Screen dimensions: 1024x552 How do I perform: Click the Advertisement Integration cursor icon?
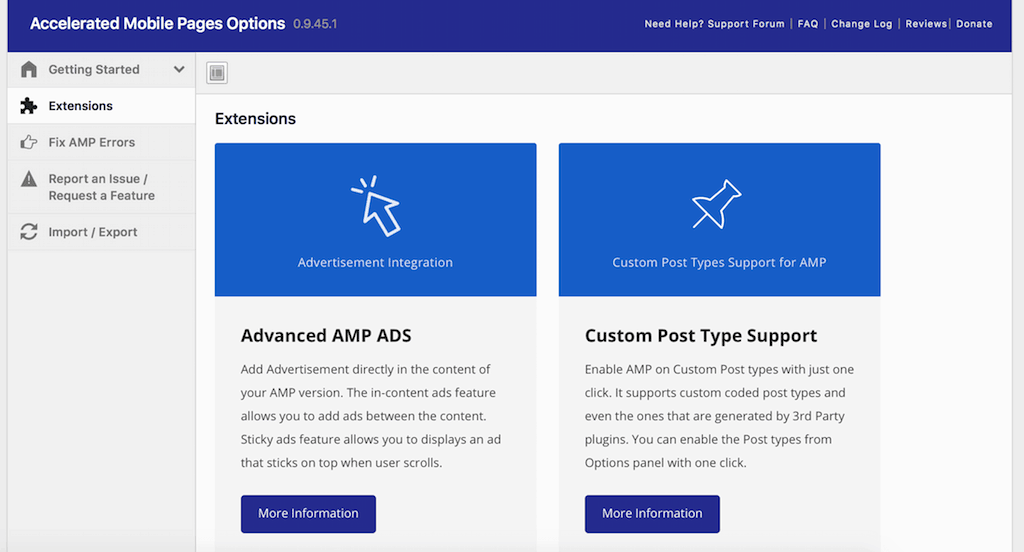point(376,206)
